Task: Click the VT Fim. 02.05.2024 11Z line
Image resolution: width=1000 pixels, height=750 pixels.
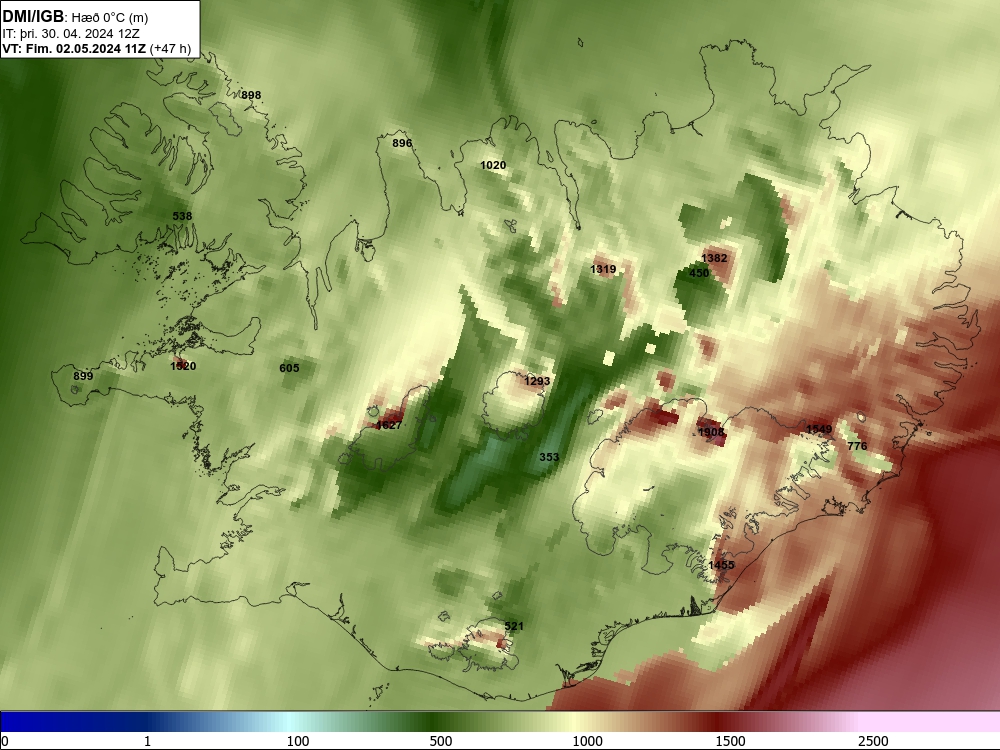Action: (96, 48)
